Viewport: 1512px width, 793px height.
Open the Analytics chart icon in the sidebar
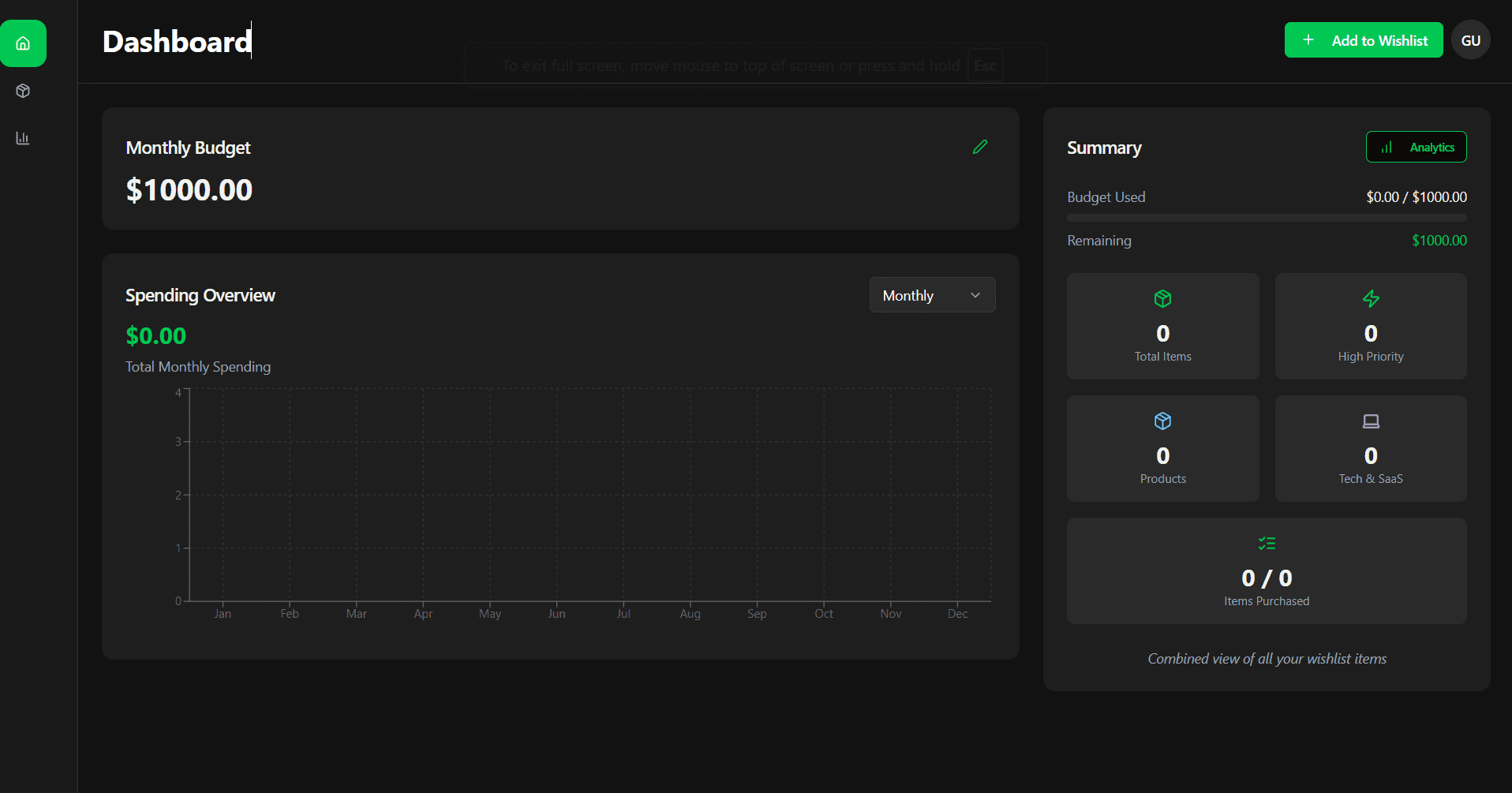[x=23, y=137]
